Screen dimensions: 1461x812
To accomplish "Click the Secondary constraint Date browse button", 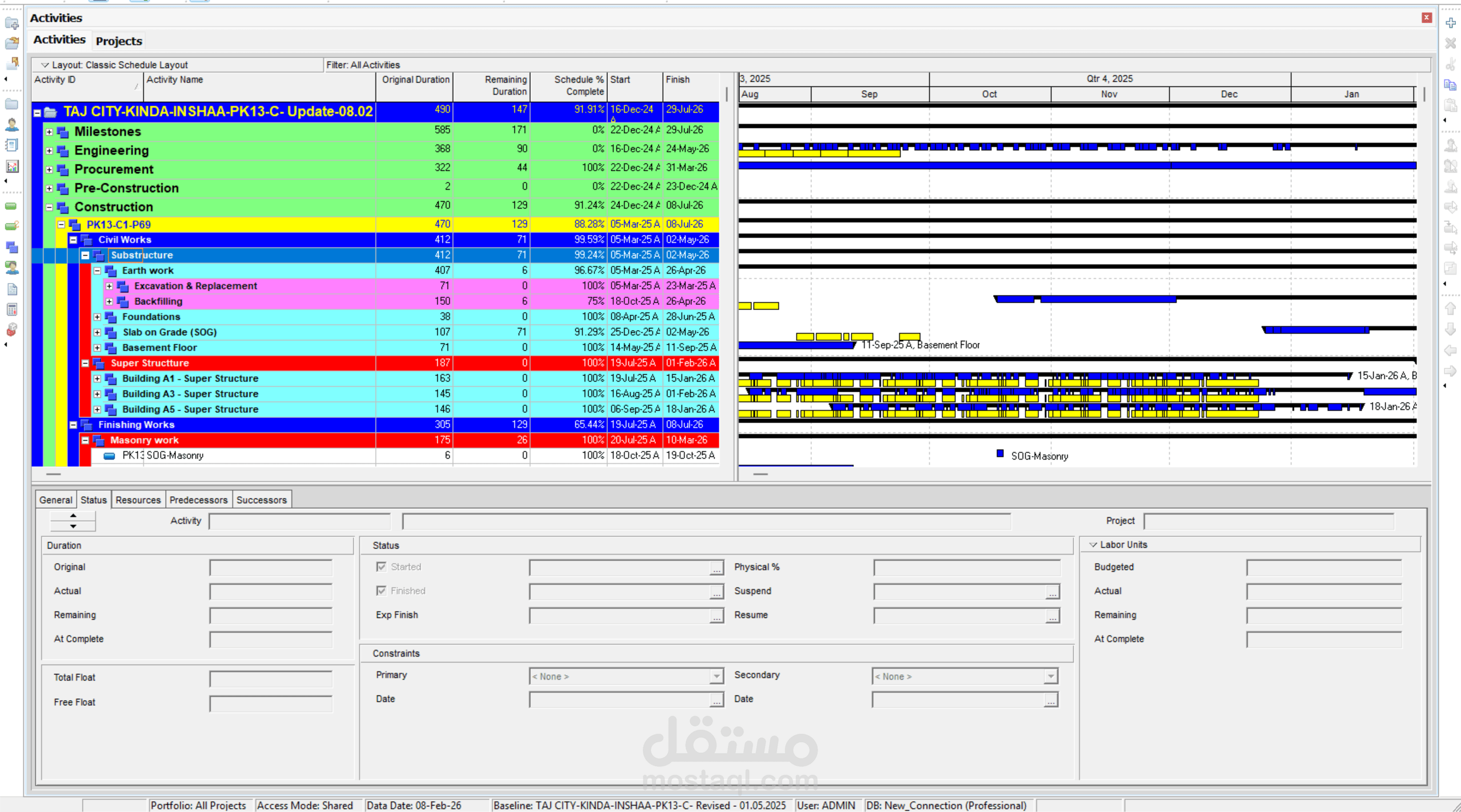I will click(1050, 700).
